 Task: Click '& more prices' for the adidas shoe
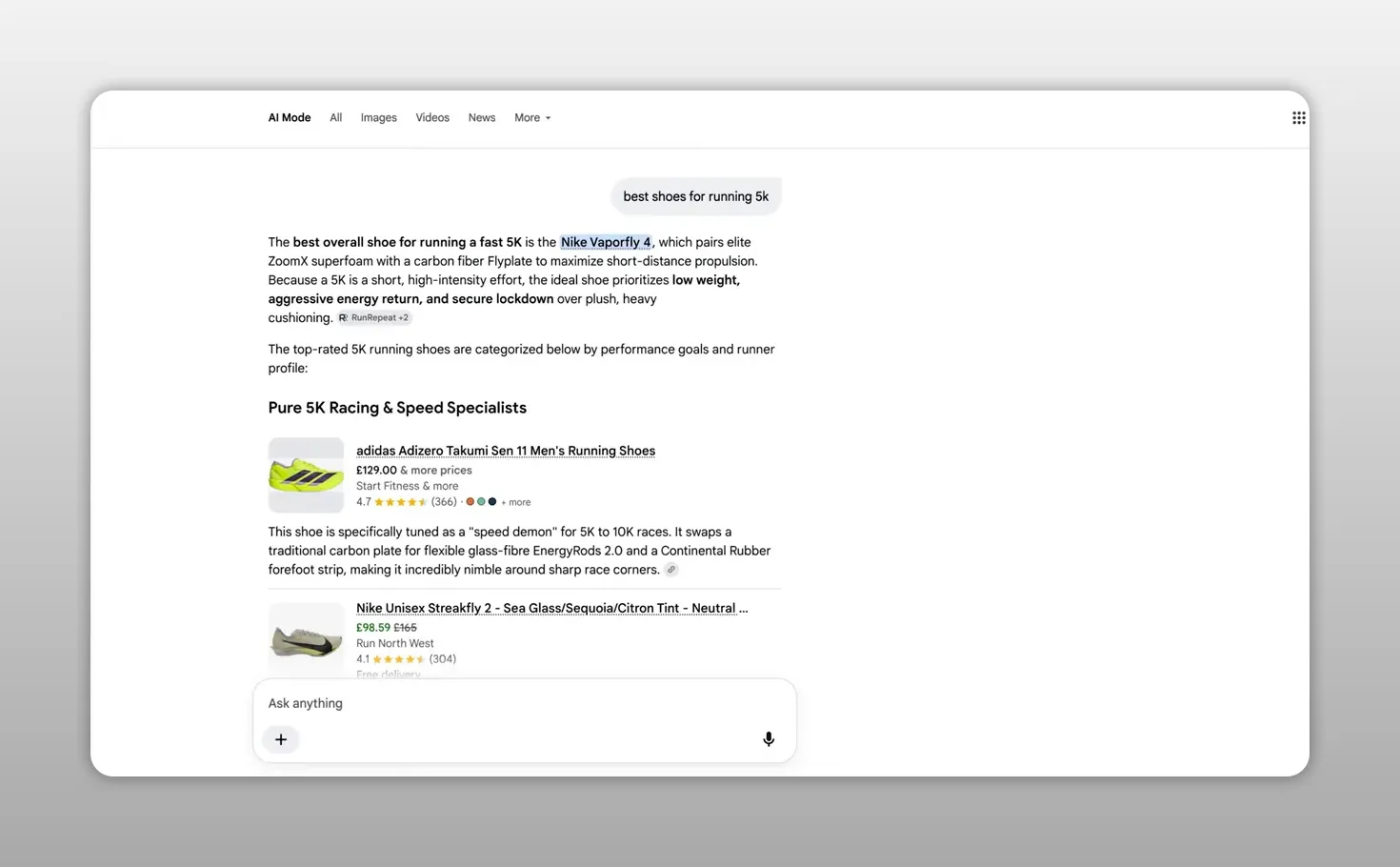coord(436,470)
